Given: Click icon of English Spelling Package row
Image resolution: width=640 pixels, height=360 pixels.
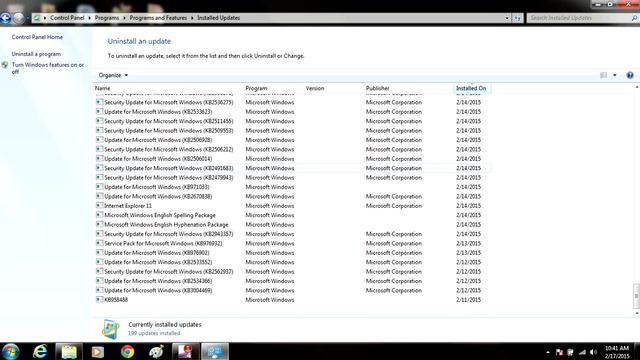Looking at the screenshot, I should click(x=99, y=215).
